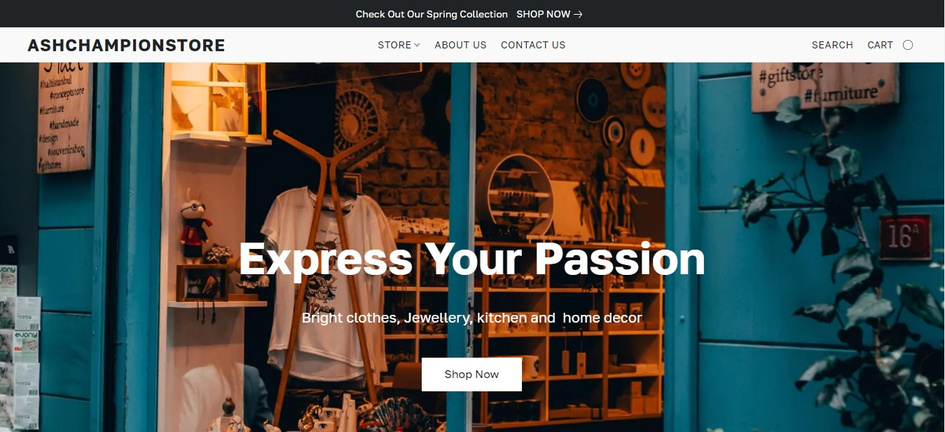The width and height of the screenshot is (945, 432).
Task: Click the ASHCHAMPIONSTORE logo
Action: tap(126, 45)
